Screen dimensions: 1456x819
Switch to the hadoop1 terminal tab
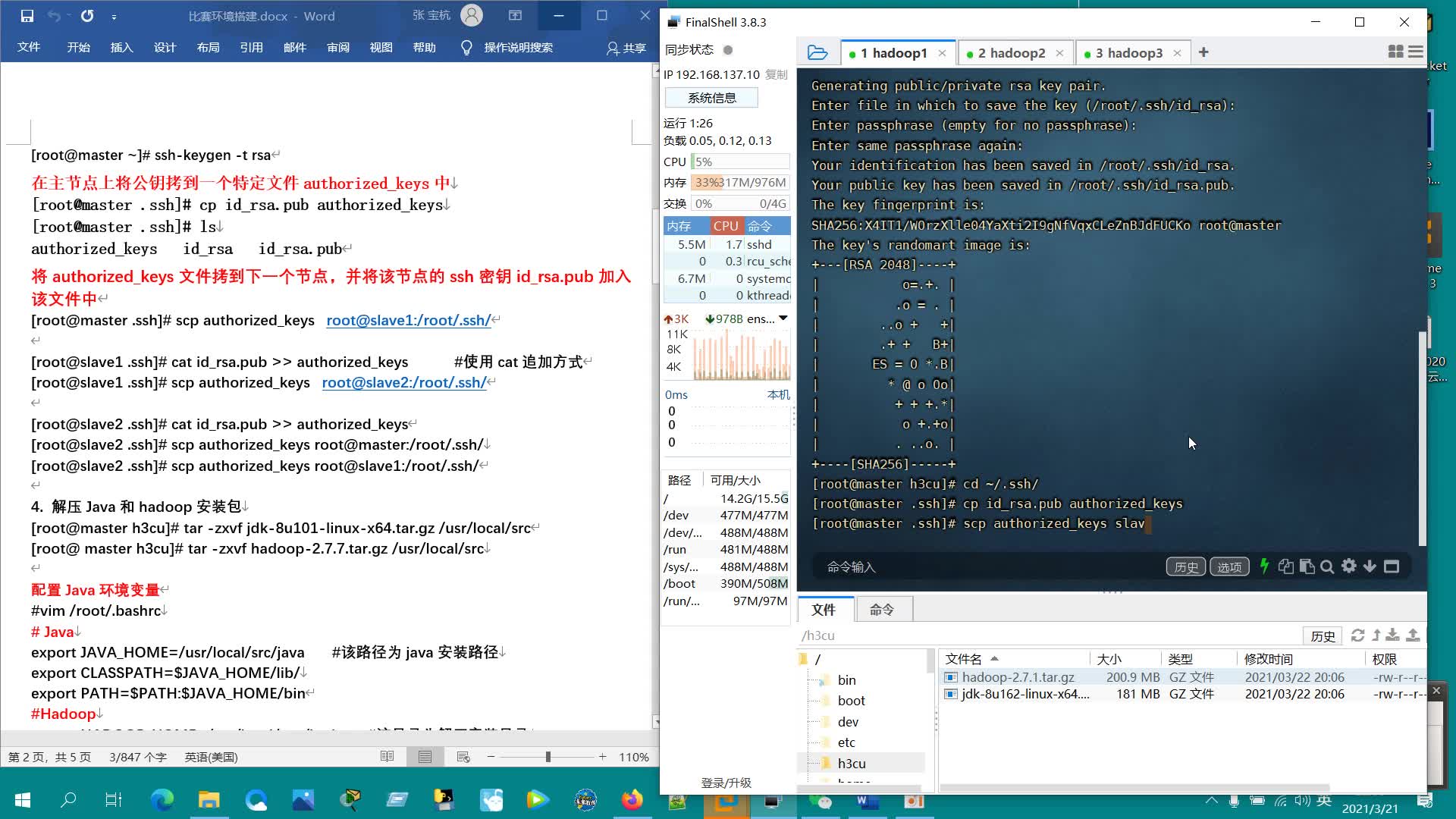click(892, 52)
